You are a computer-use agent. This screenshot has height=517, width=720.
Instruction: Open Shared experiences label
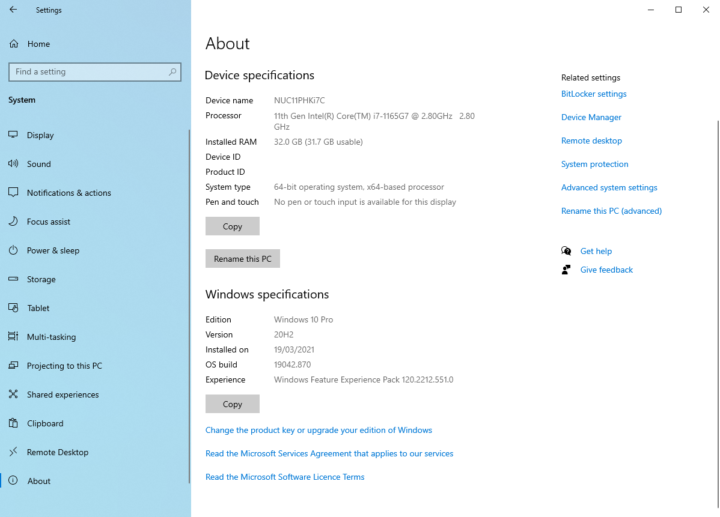point(62,395)
